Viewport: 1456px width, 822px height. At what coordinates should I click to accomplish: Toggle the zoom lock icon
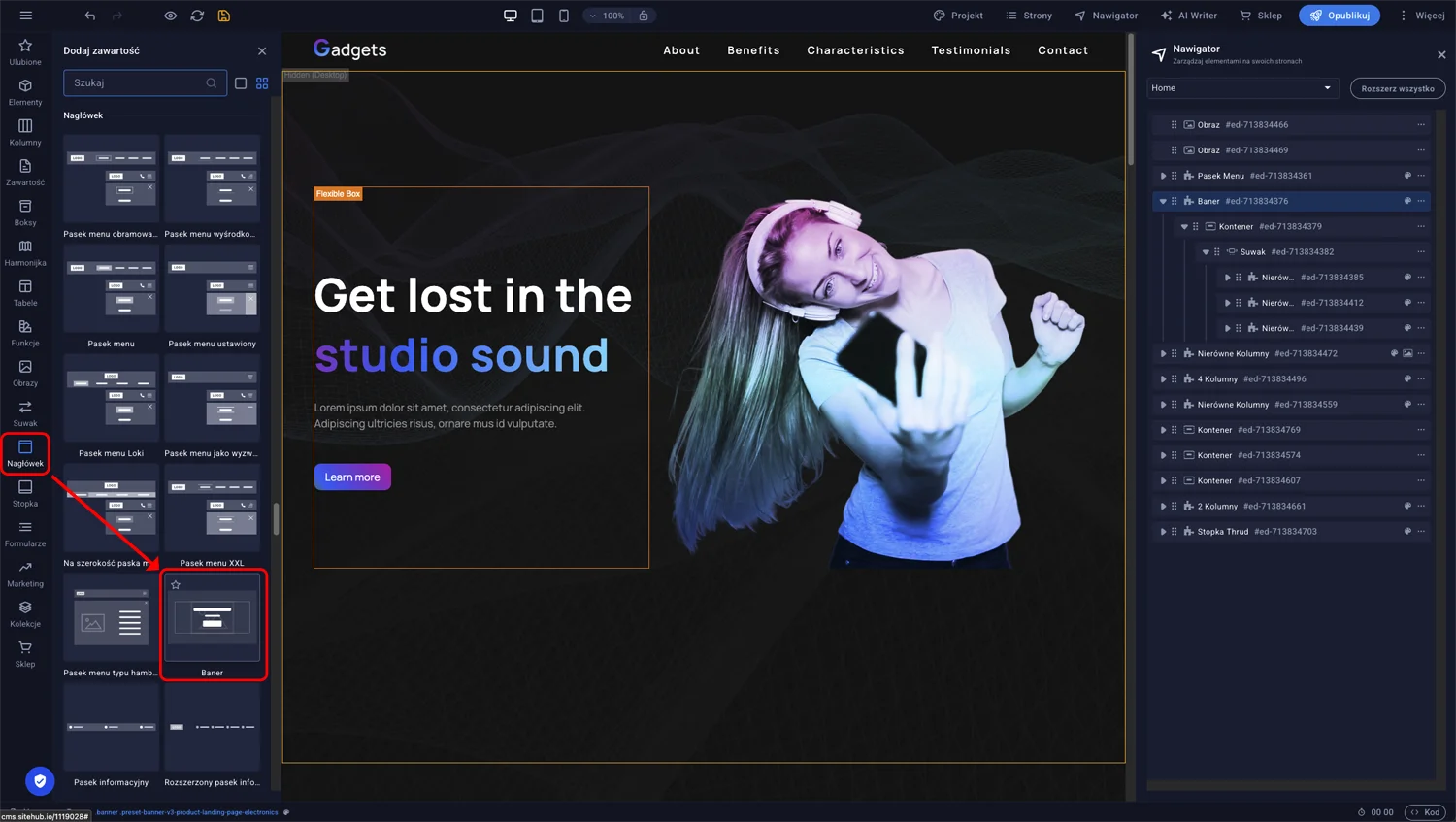(x=644, y=16)
